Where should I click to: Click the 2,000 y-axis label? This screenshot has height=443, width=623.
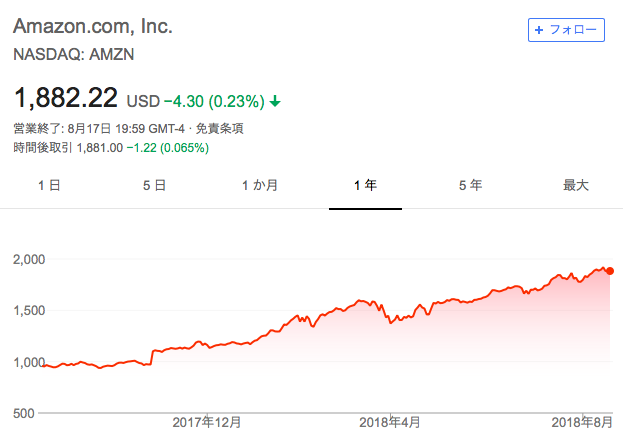click(x=29, y=259)
